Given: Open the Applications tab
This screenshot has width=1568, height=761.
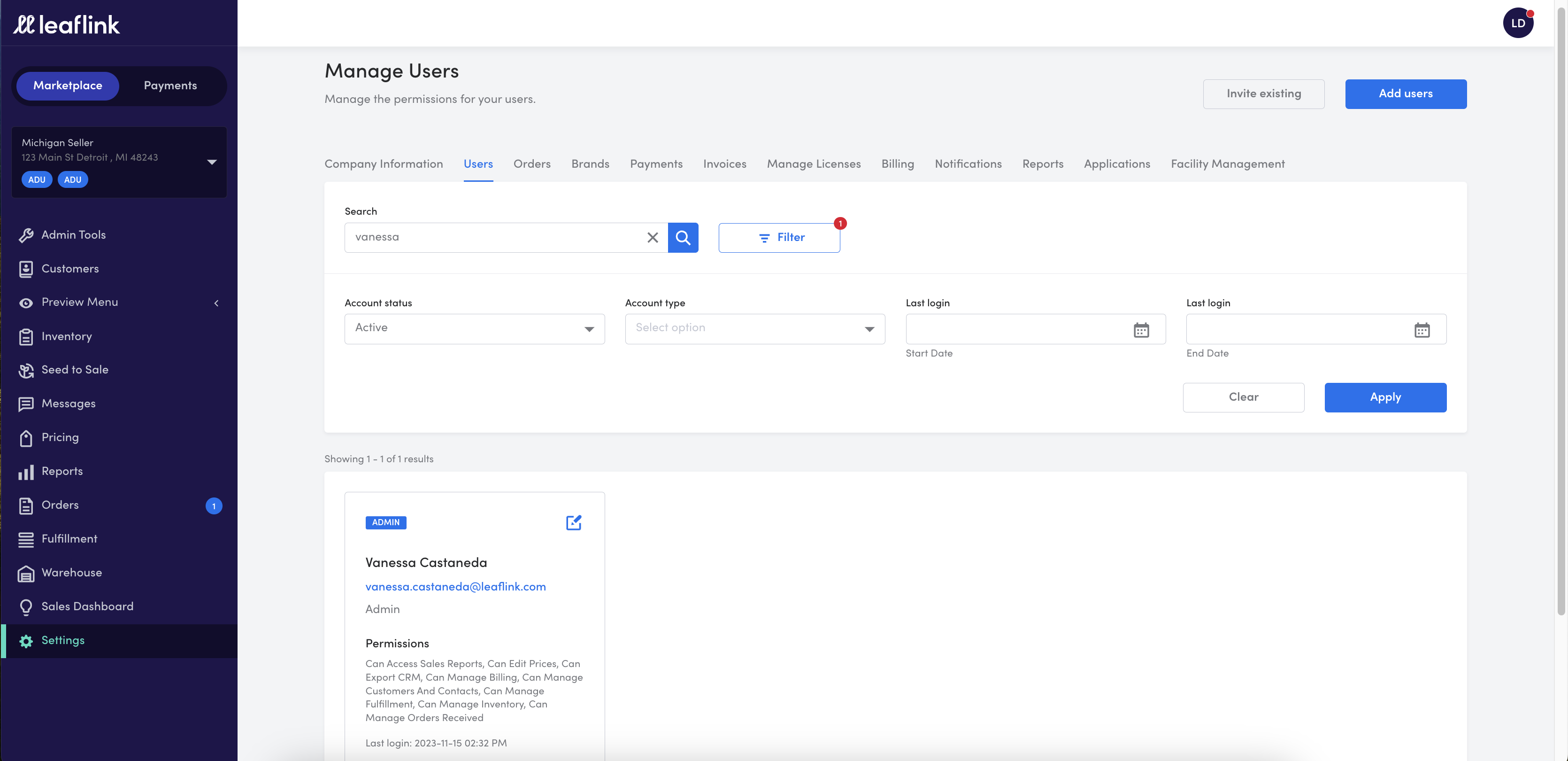Looking at the screenshot, I should pyautogui.click(x=1117, y=164).
